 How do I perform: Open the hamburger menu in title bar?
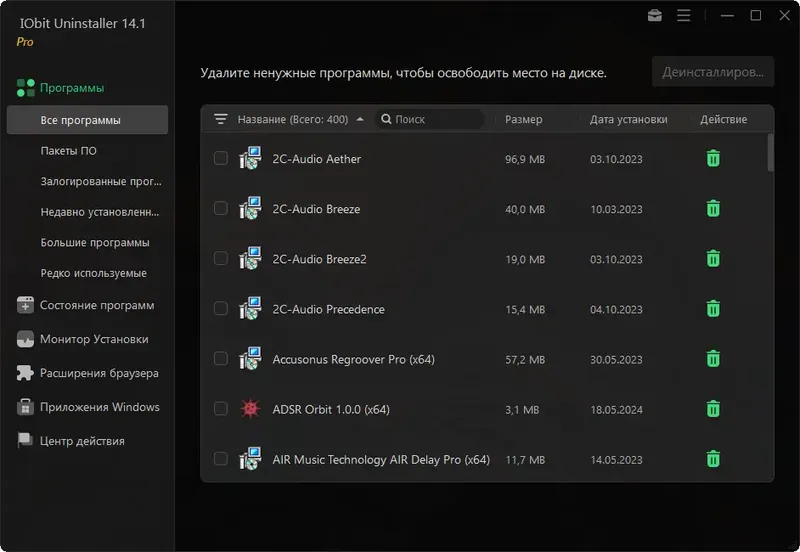[684, 16]
